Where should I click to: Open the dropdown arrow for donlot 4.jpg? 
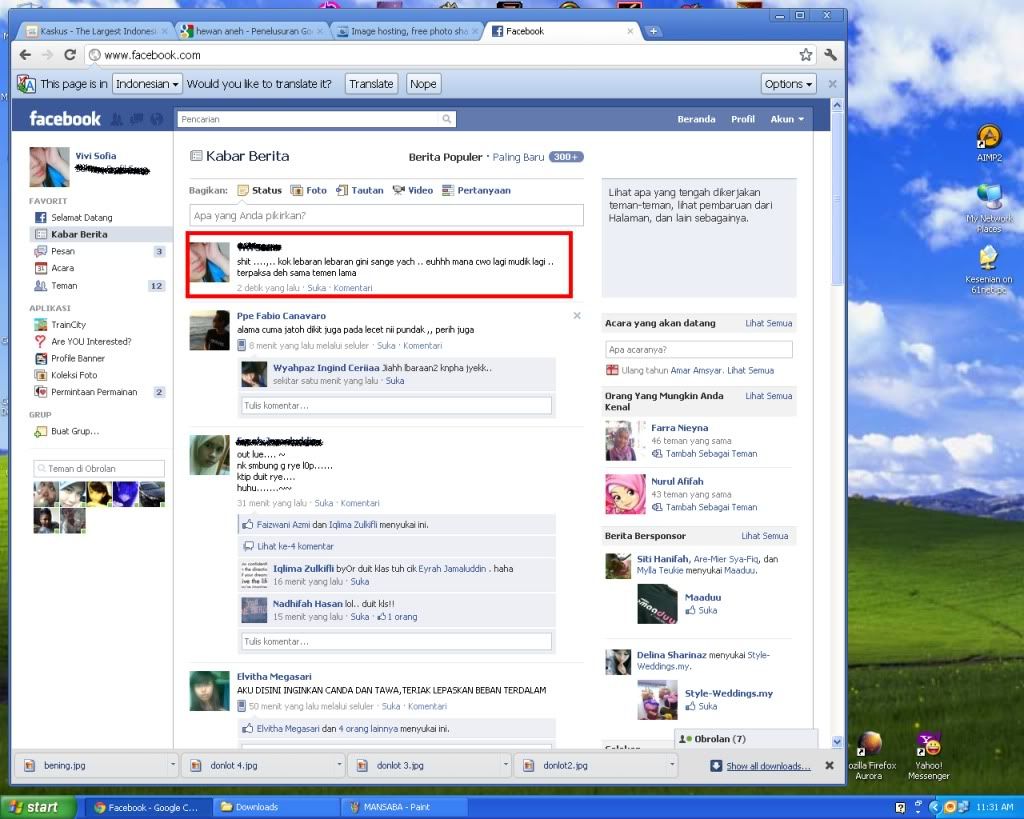point(339,763)
